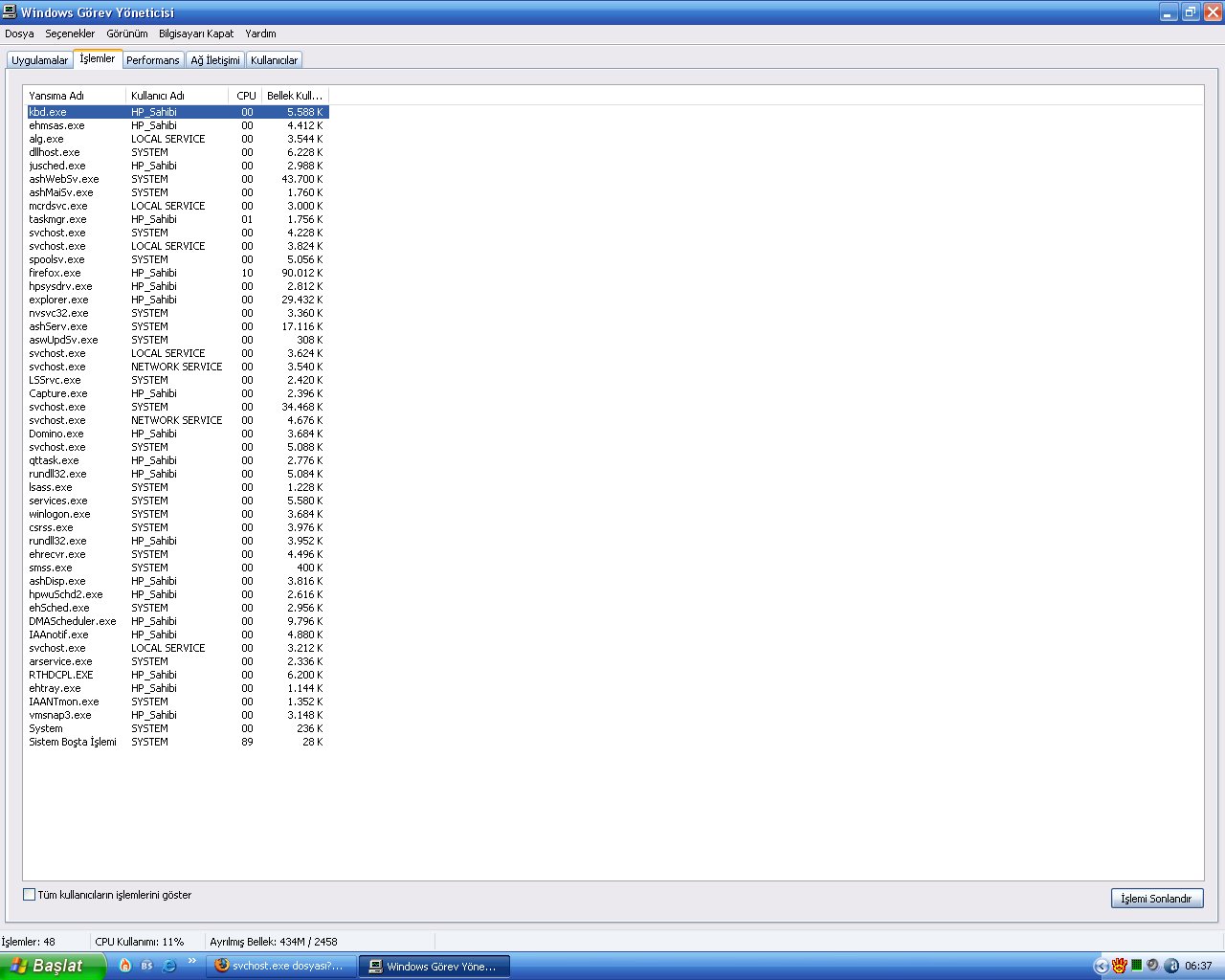Click the 43.700 K memory value
The height and width of the screenshot is (980, 1225).
pyautogui.click(x=302, y=179)
